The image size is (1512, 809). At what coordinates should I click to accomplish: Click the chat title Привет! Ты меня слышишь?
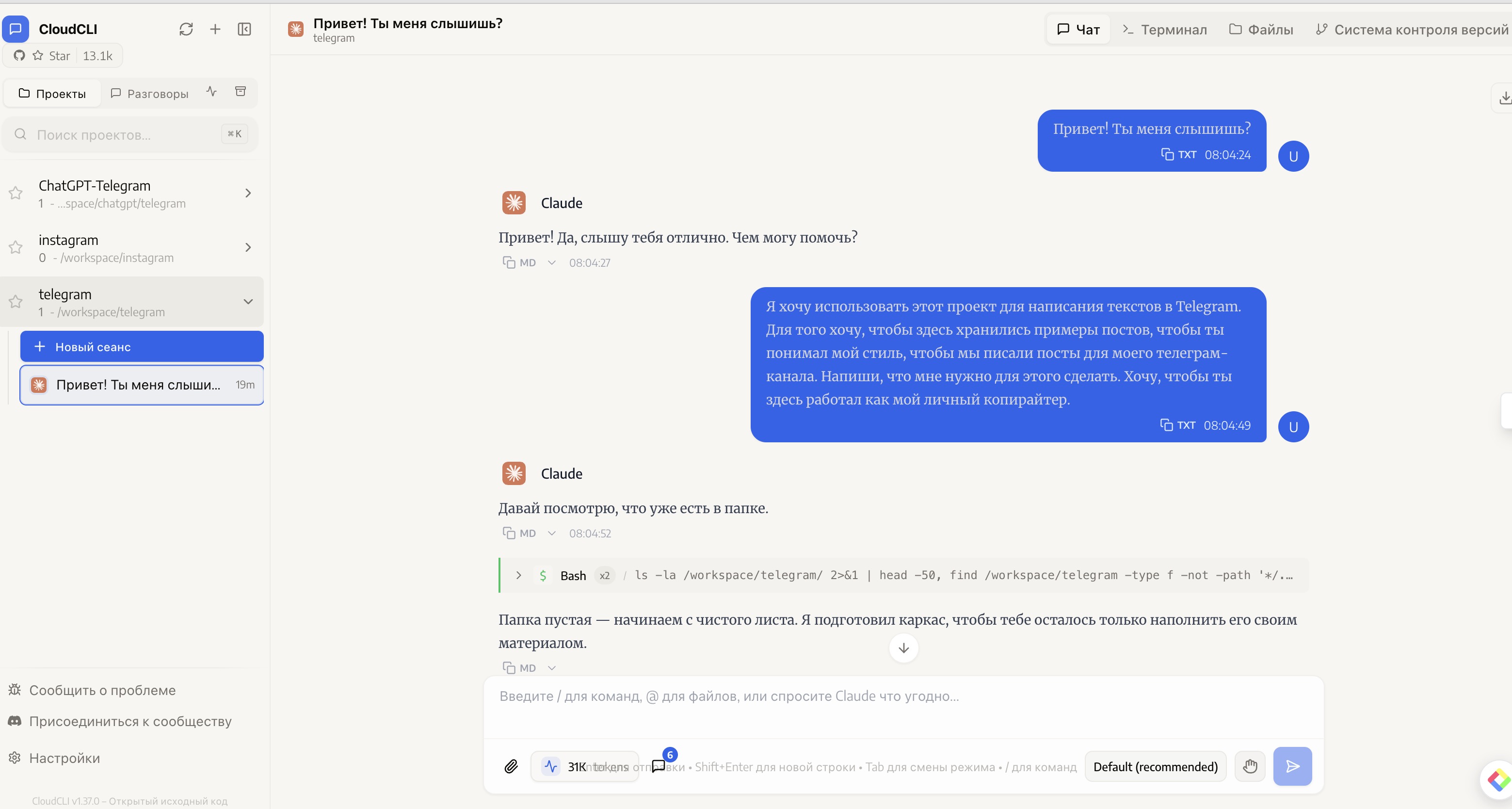(408, 23)
